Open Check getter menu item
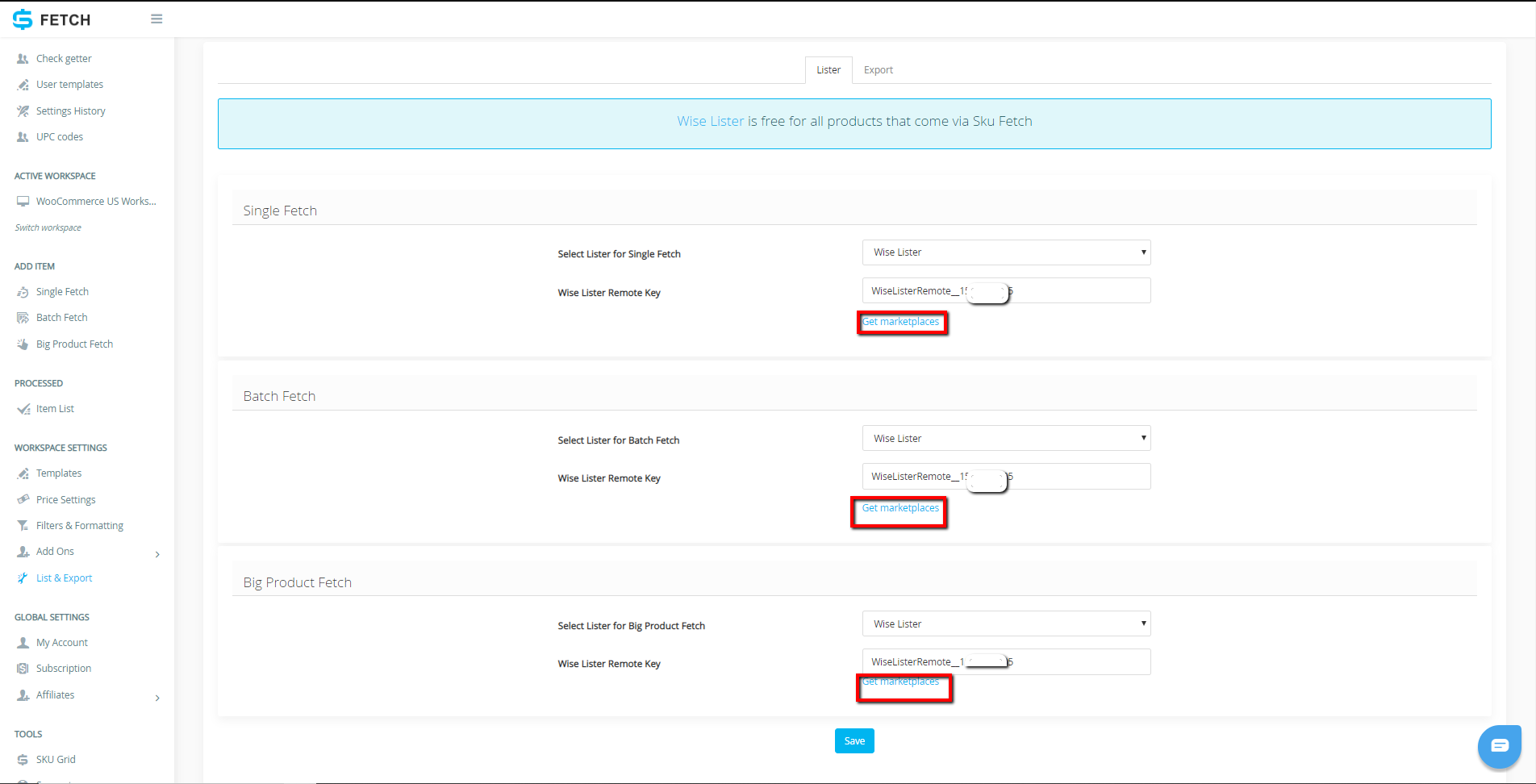 pos(64,59)
